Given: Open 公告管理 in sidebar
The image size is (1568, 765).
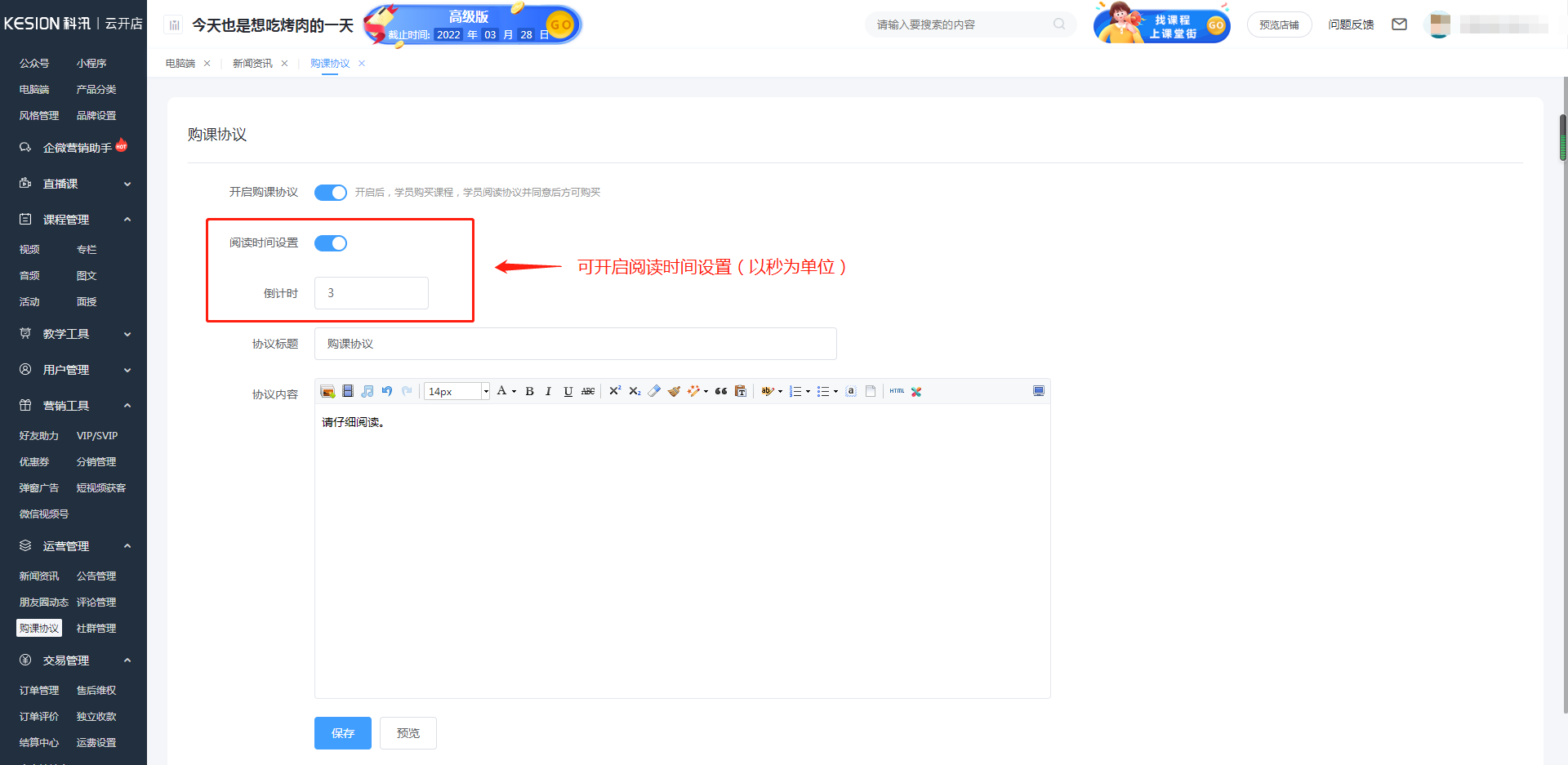Looking at the screenshot, I should 96,576.
